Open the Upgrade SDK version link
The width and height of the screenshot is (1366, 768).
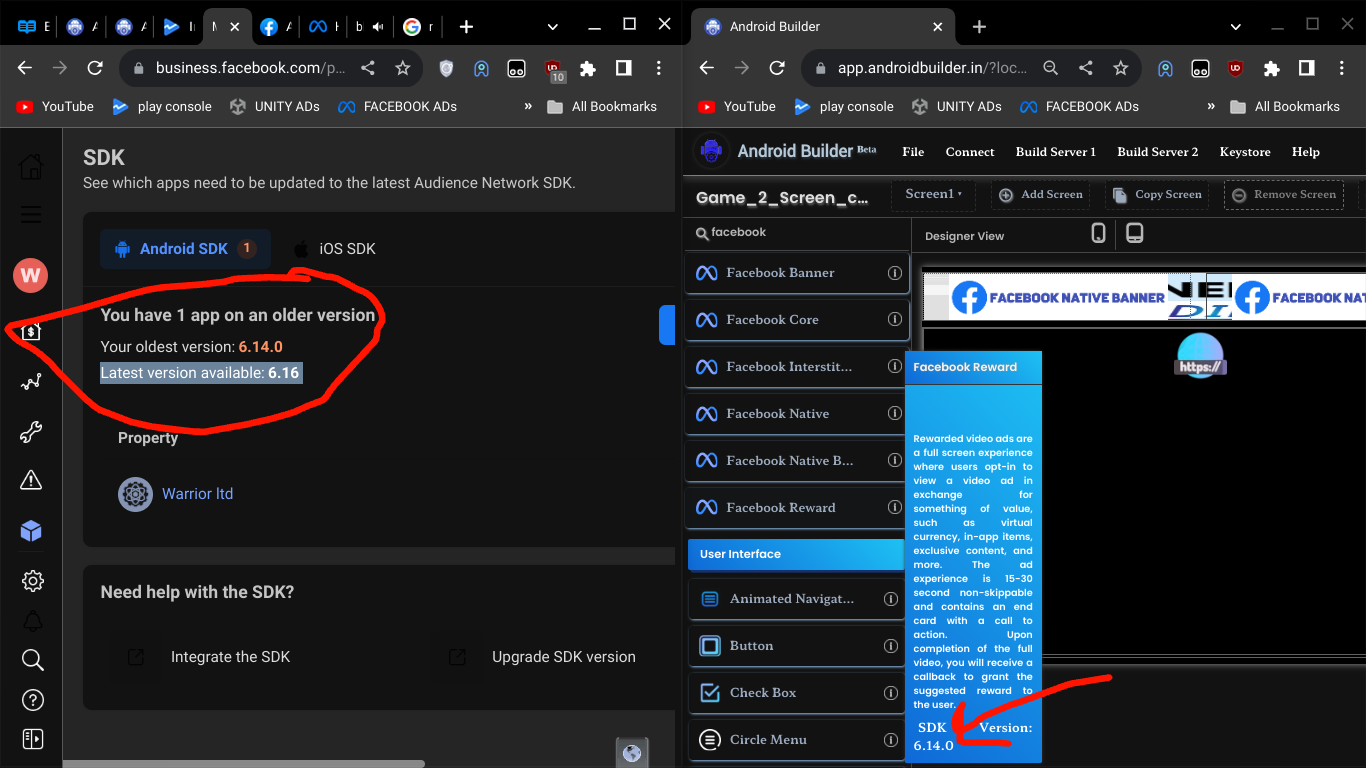point(563,657)
